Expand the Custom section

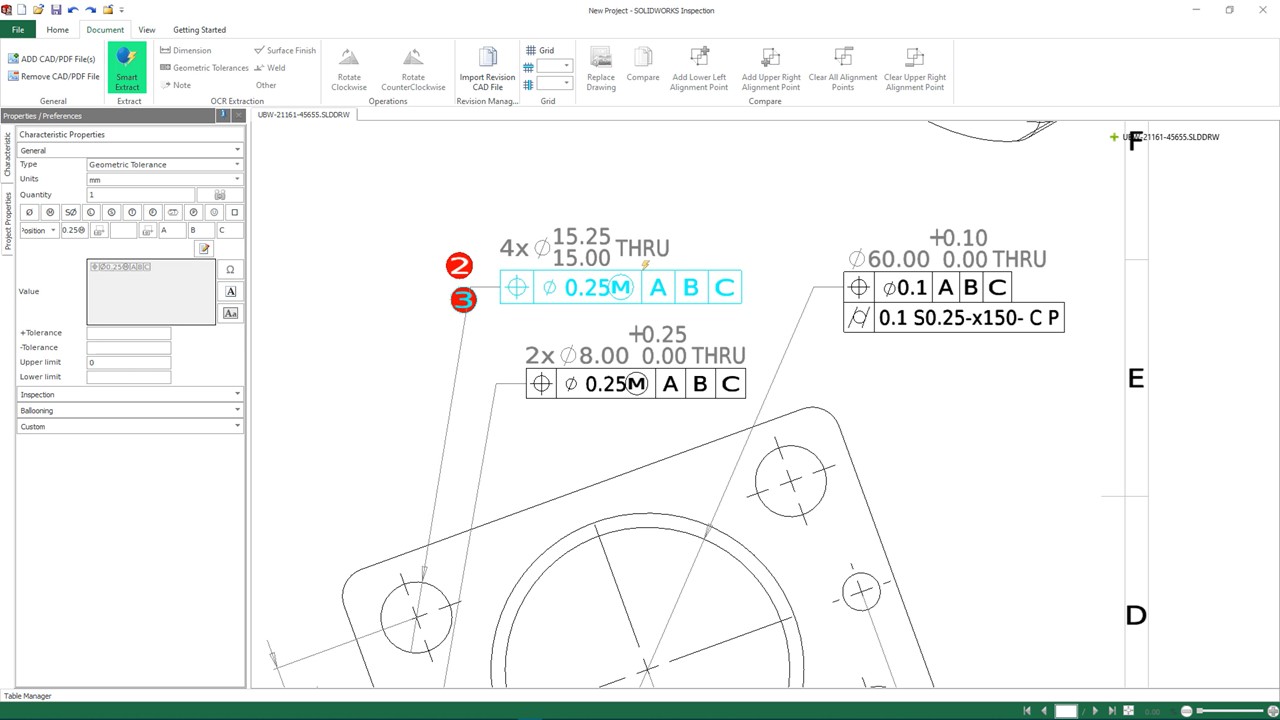[x=130, y=426]
